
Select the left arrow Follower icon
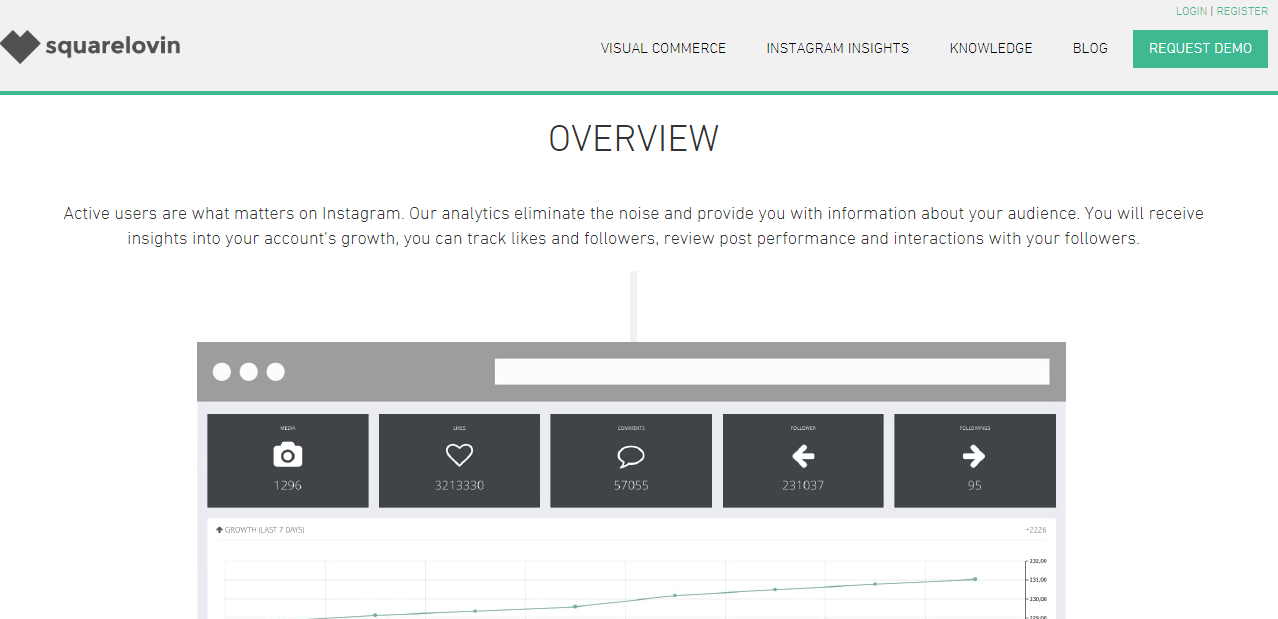803,457
